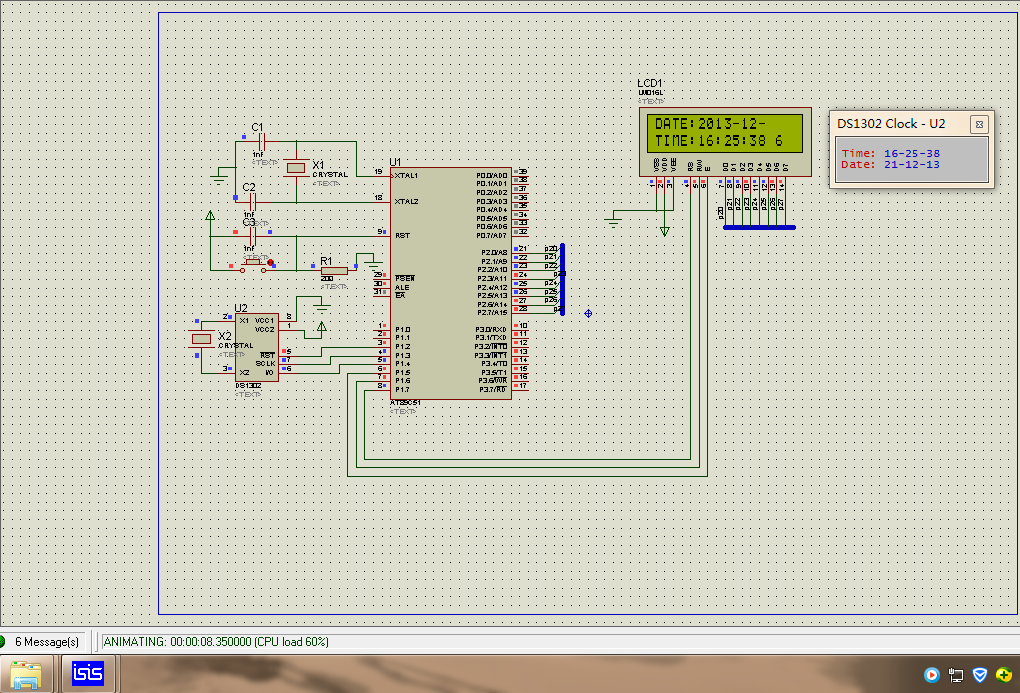This screenshot has height=693, width=1020.
Task: Click the ground symbol above U2 VCC1
Action: (321, 307)
